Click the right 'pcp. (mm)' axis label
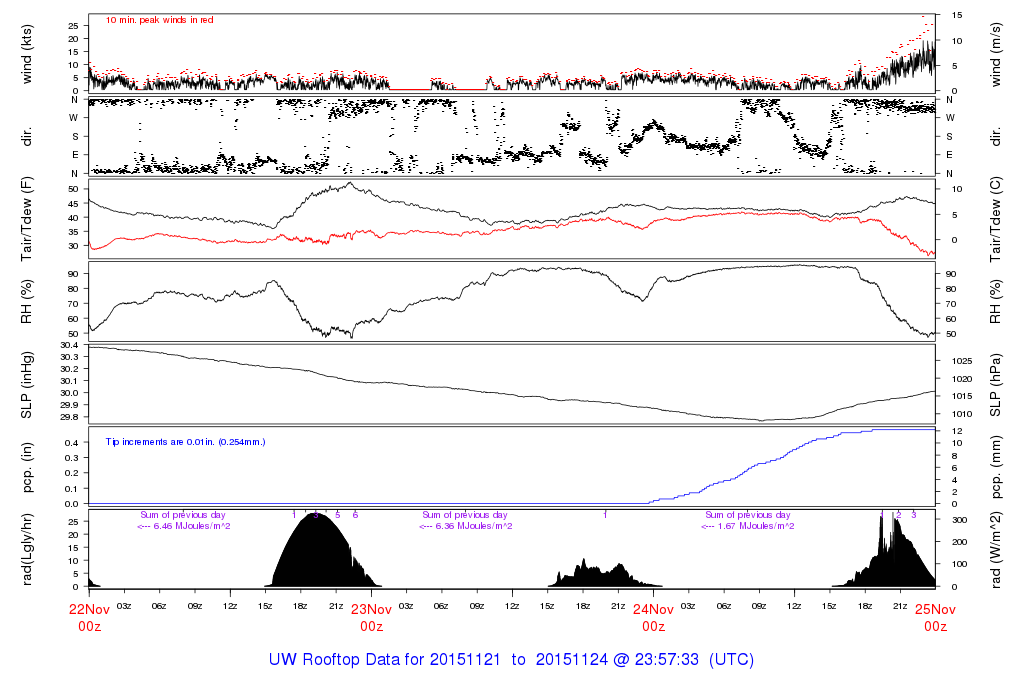Viewport: 1024px width, 700px height. [995, 467]
